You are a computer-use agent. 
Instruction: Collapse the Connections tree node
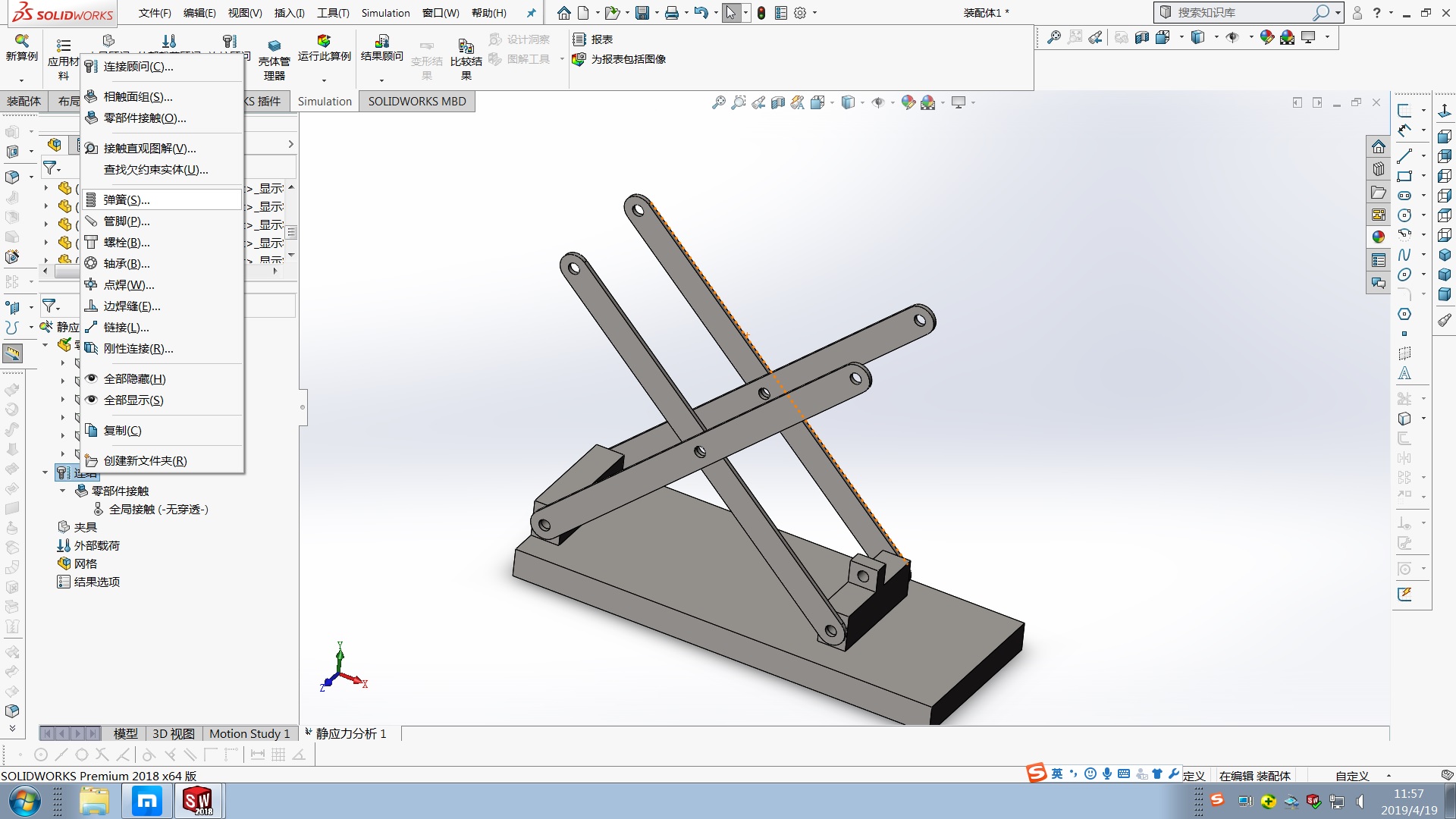click(x=45, y=472)
